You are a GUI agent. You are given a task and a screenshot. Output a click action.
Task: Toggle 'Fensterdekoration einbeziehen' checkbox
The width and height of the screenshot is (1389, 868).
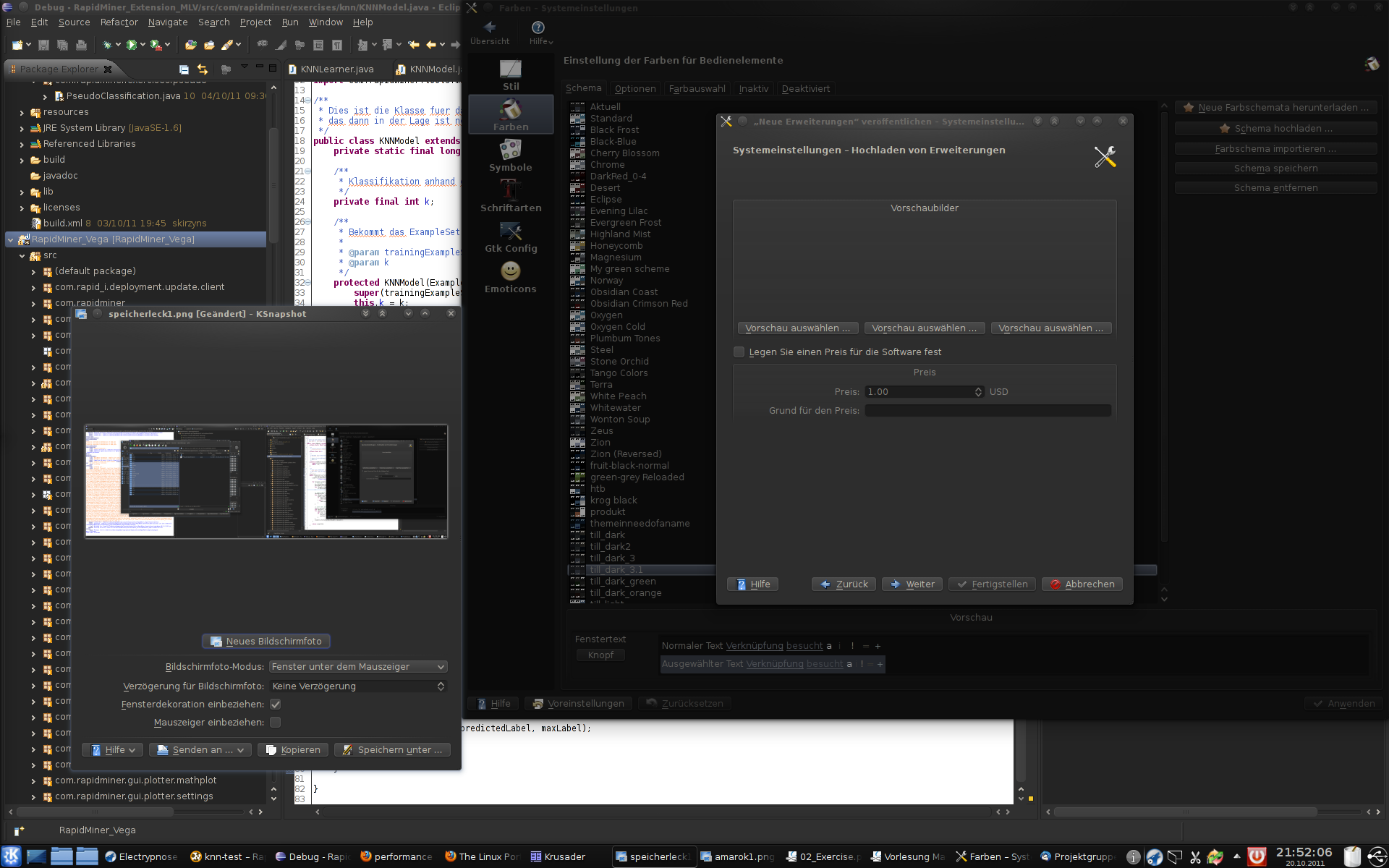[x=276, y=704]
